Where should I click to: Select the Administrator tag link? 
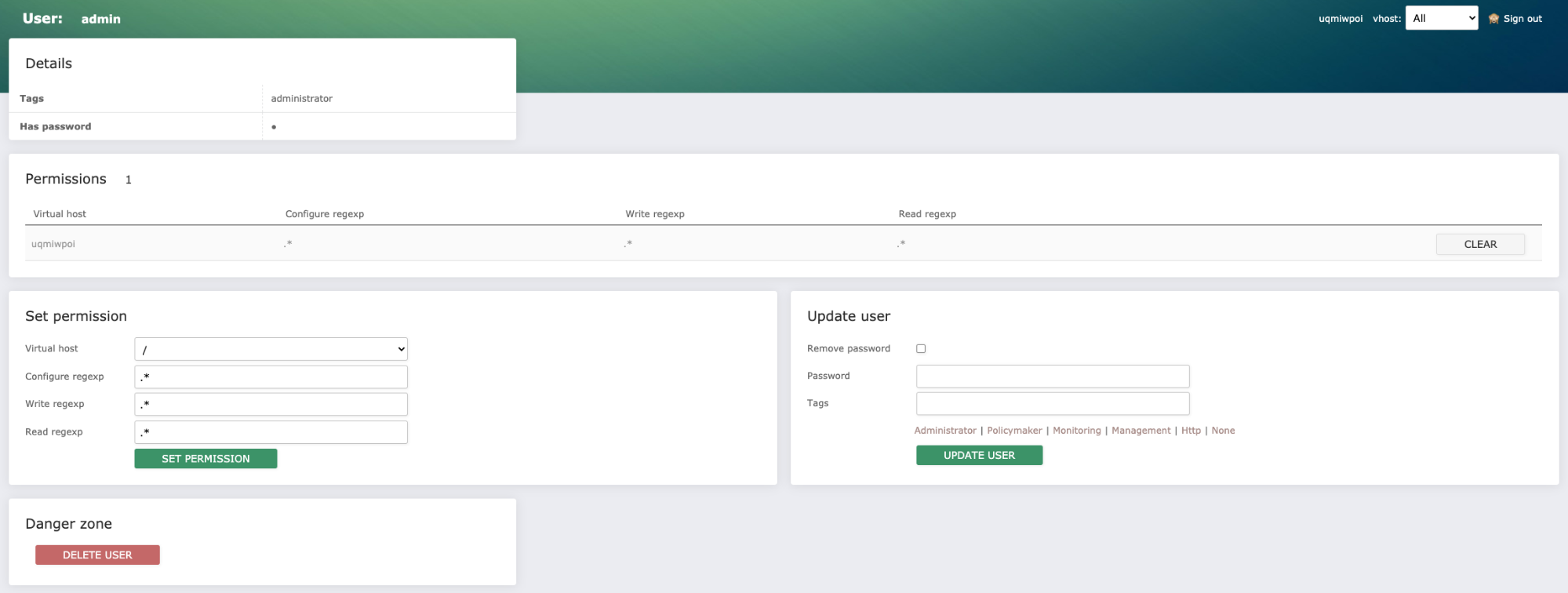pyautogui.click(x=945, y=431)
